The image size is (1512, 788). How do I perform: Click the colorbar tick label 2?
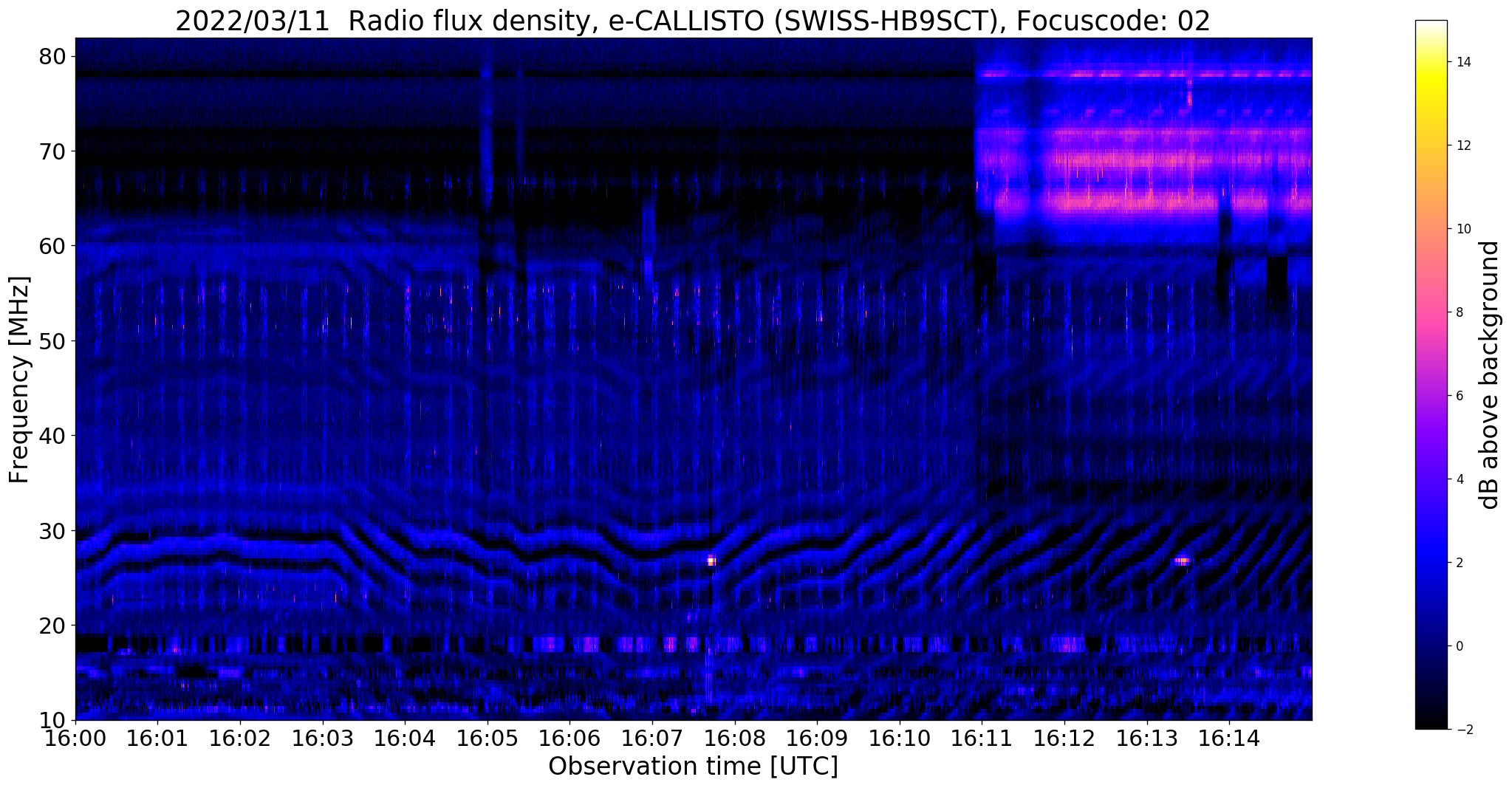[1459, 563]
